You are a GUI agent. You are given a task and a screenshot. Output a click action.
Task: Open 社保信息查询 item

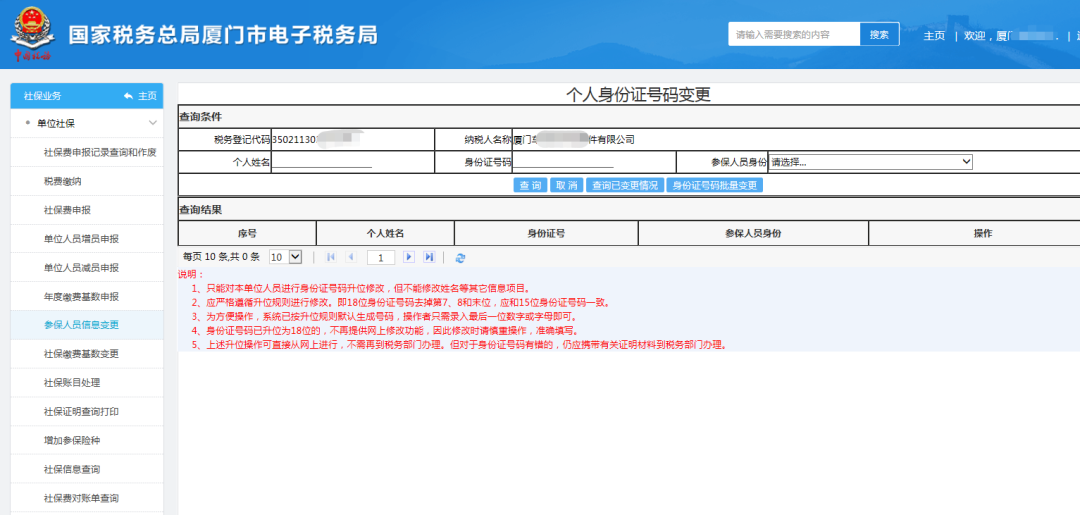pyautogui.click(x=72, y=470)
